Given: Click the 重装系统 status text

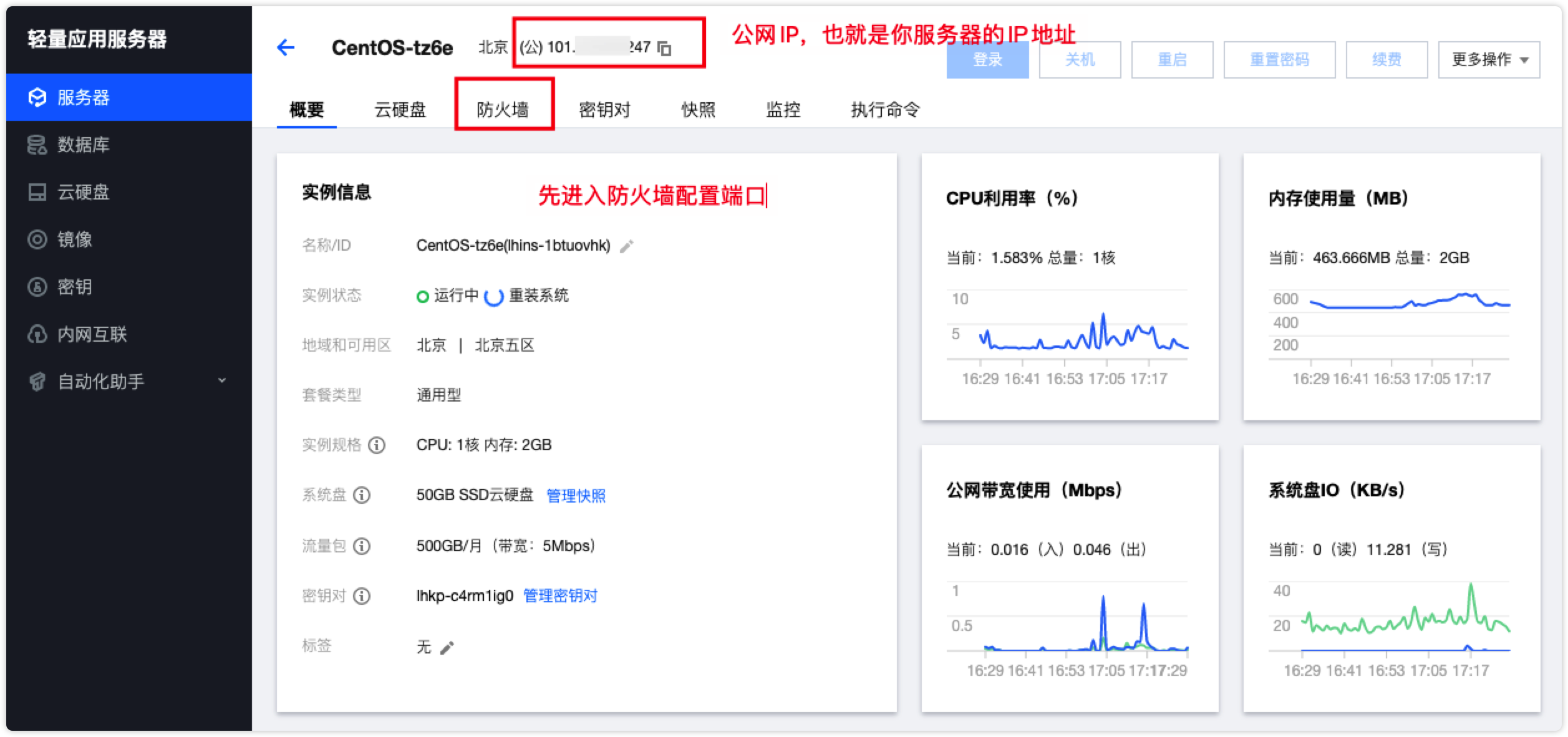Looking at the screenshot, I should 538,296.
